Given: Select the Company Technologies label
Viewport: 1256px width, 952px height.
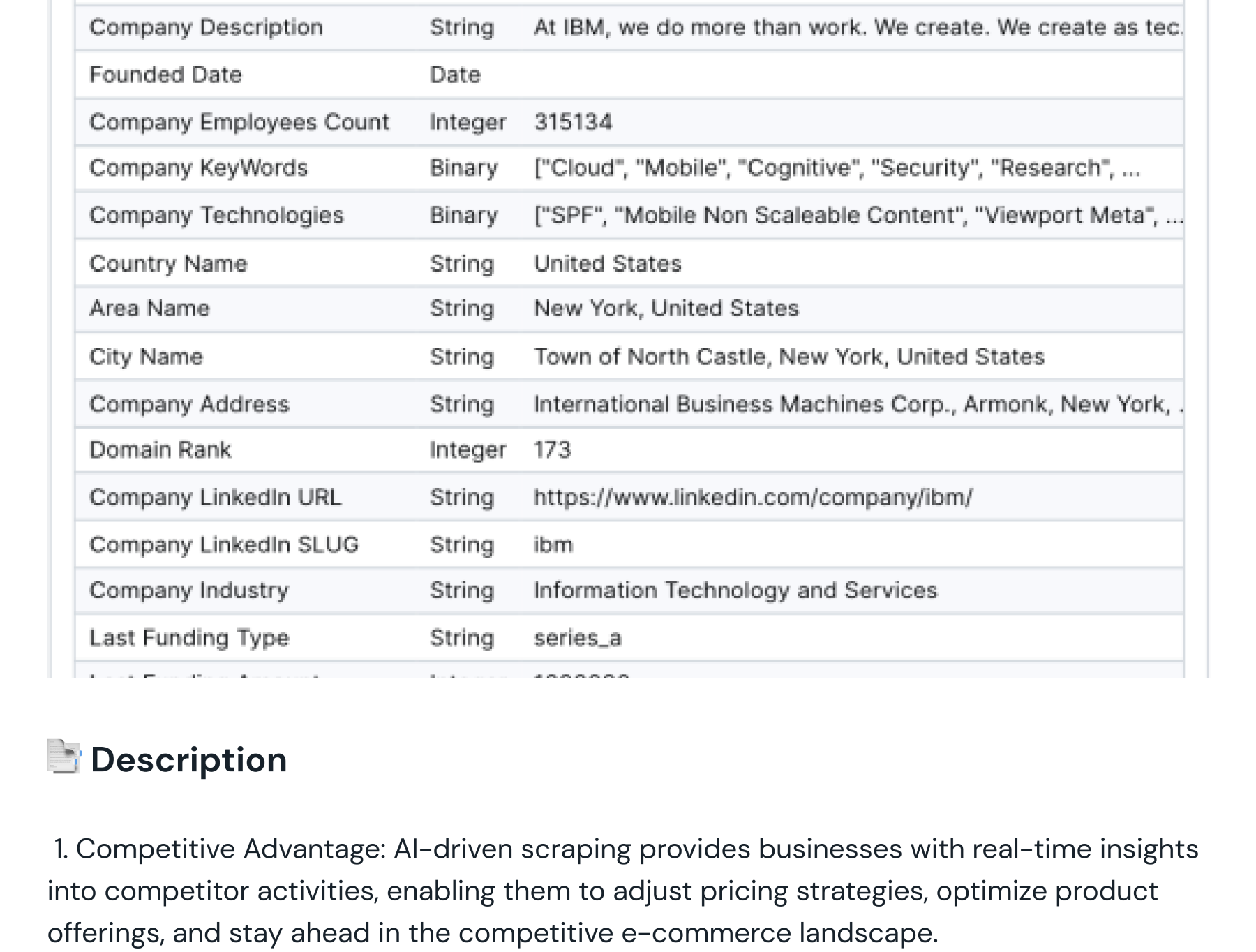Looking at the screenshot, I should point(216,216).
